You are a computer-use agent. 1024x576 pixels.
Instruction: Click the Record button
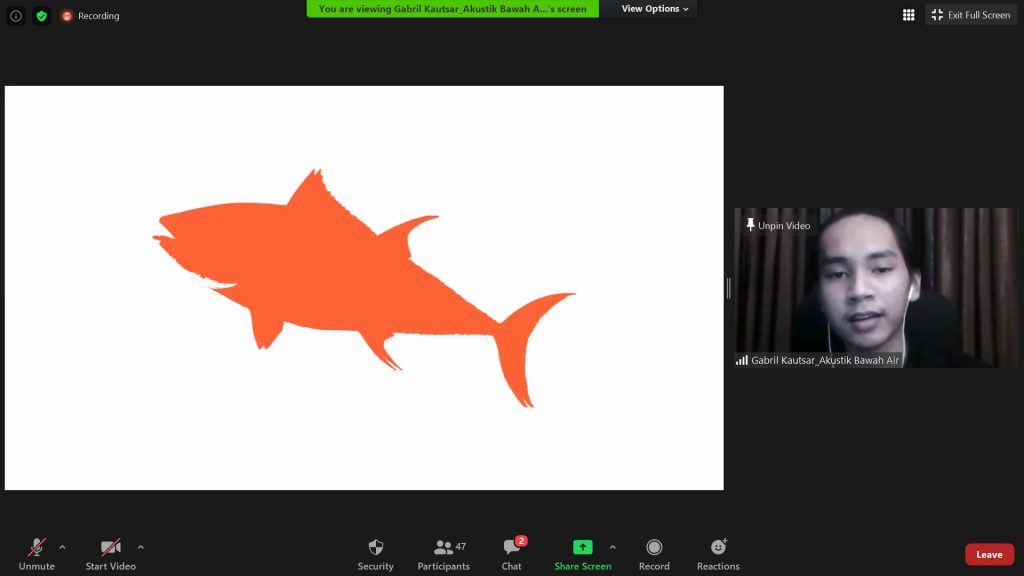pos(654,554)
